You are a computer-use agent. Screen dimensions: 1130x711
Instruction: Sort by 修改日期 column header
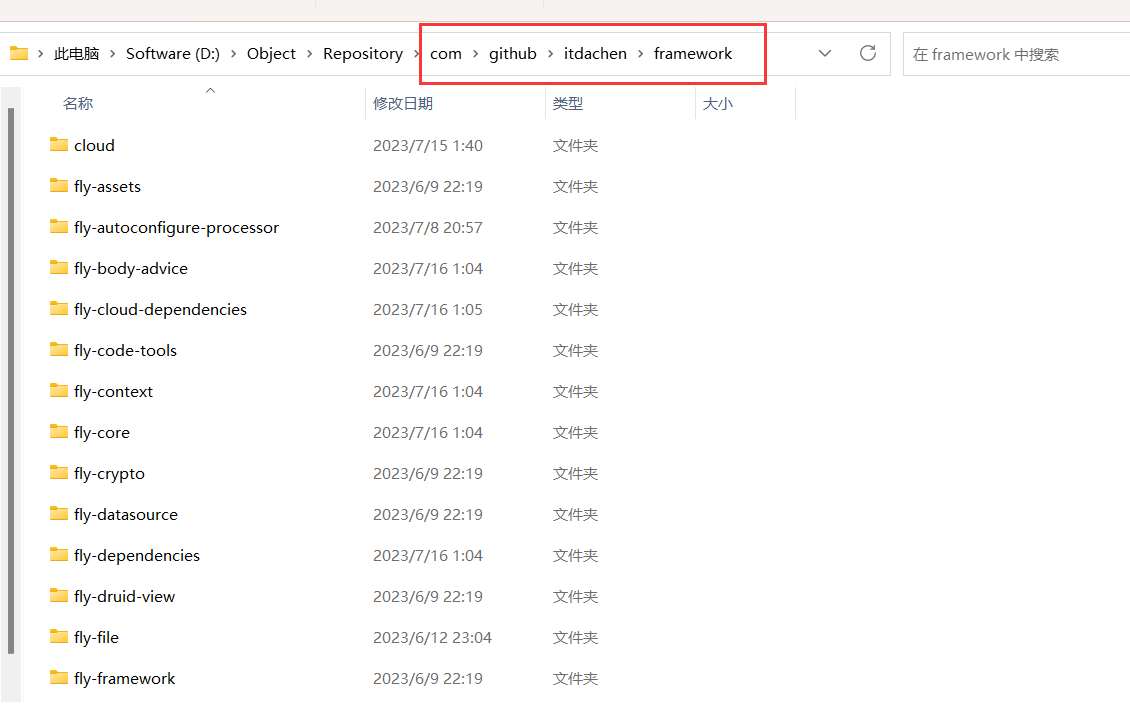[403, 104]
